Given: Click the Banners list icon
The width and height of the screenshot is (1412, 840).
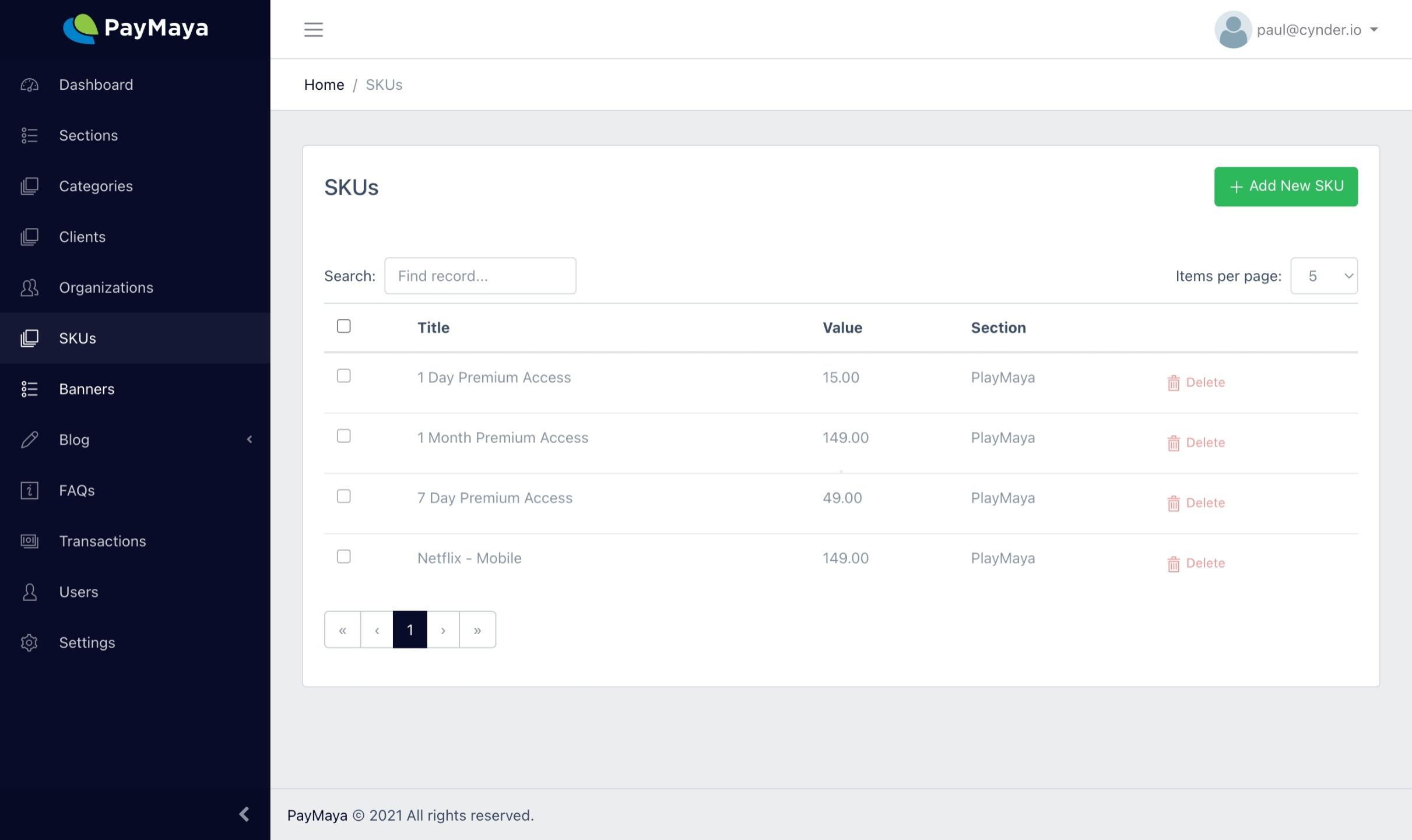Looking at the screenshot, I should click(29, 389).
